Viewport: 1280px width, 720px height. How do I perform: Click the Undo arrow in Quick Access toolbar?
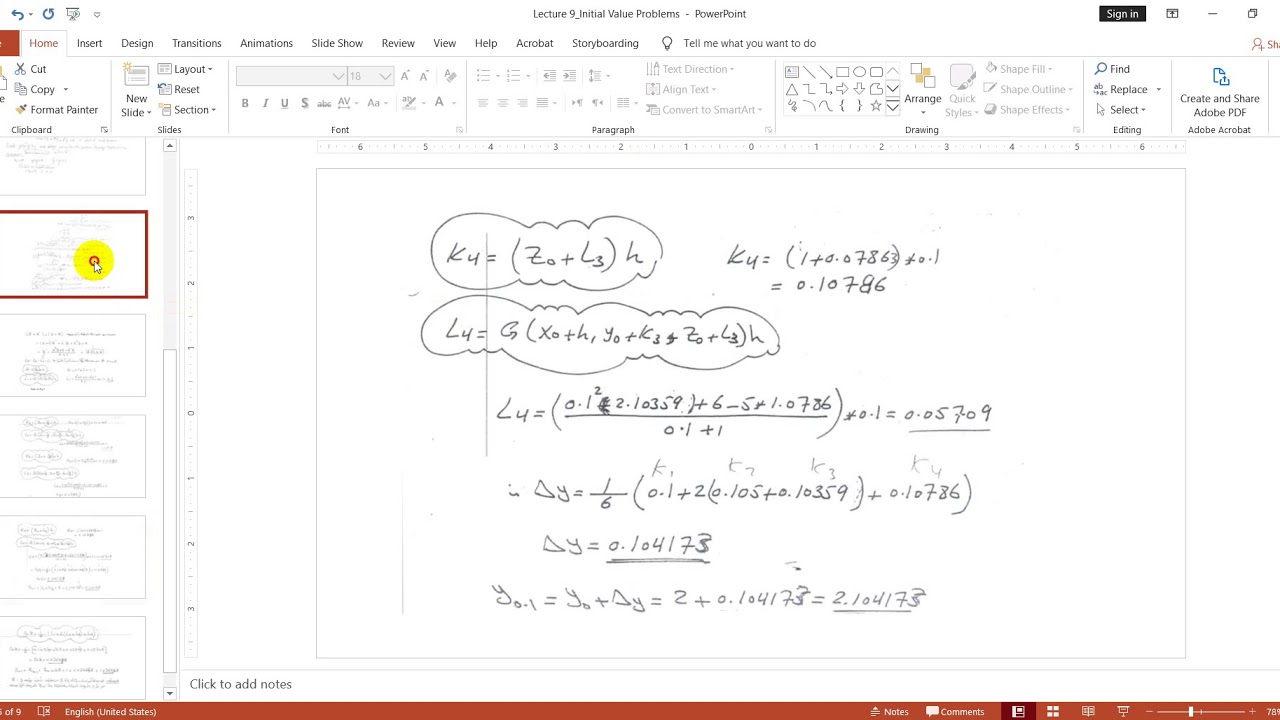coord(17,14)
